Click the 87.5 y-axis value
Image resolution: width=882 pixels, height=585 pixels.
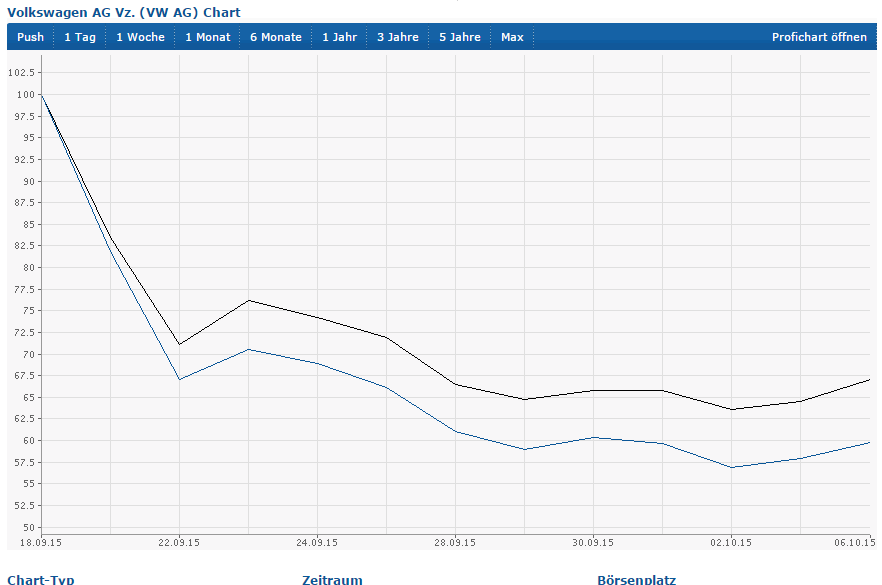pos(25,202)
